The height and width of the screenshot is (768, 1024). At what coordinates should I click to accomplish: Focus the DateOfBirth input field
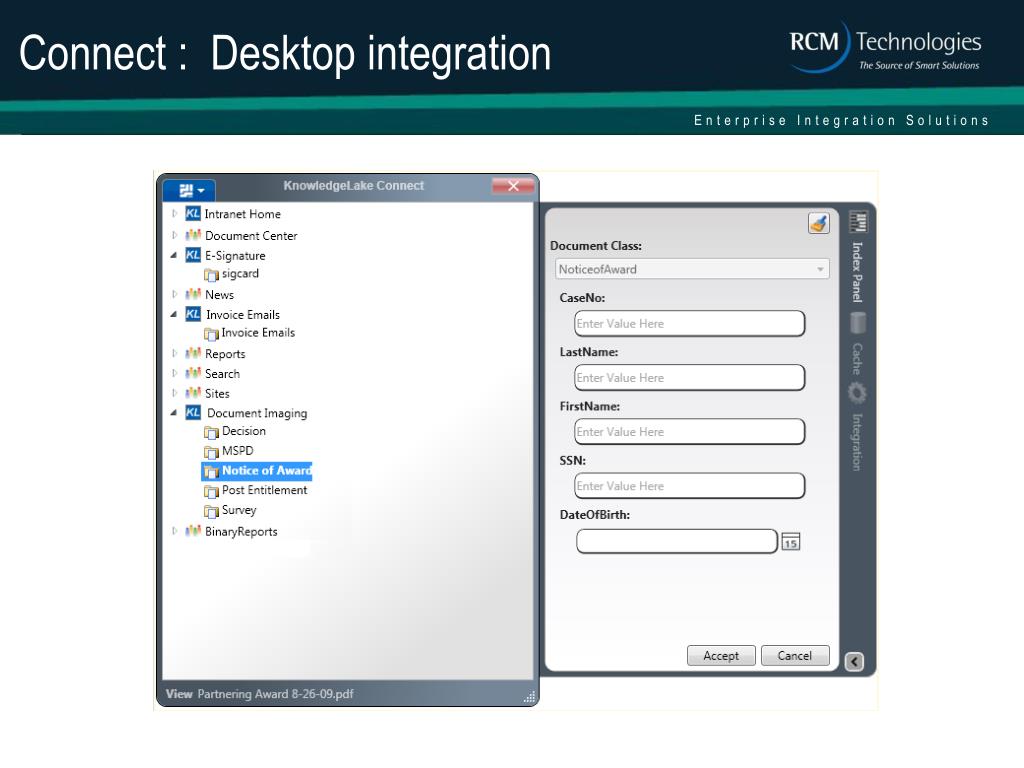coord(677,541)
